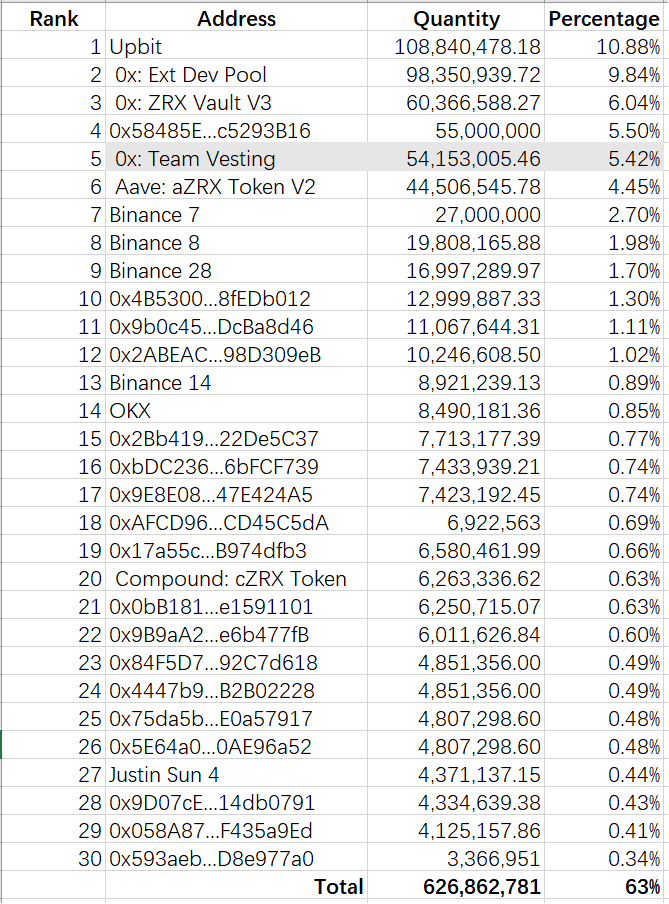669x904 pixels.
Task: Select the Address column header cell
Action: (236, 18)
